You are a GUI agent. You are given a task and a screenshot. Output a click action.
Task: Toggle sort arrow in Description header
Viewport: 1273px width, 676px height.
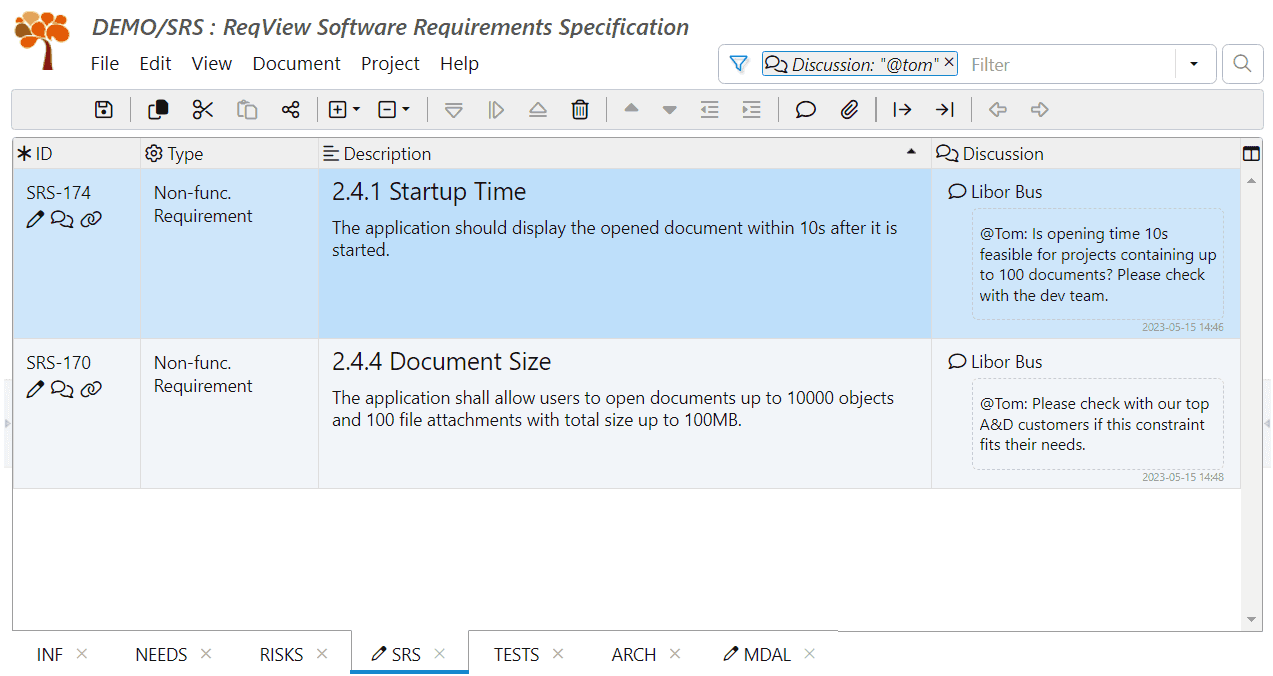(x=911, y=152)
